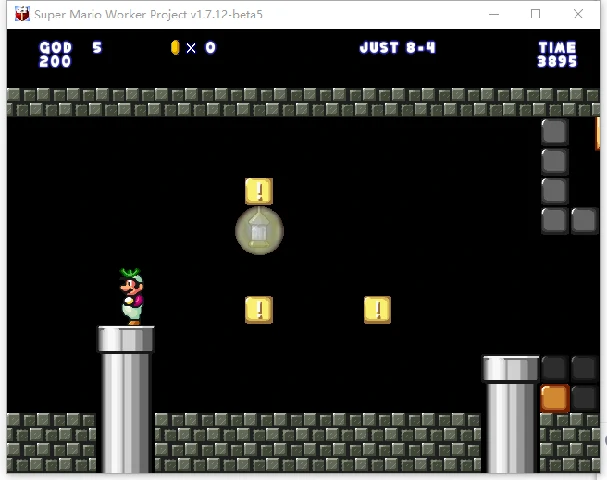Click the JUST 8-4 level label
Viewport: 607px width, 480px height.
click(x=398, y=48)
